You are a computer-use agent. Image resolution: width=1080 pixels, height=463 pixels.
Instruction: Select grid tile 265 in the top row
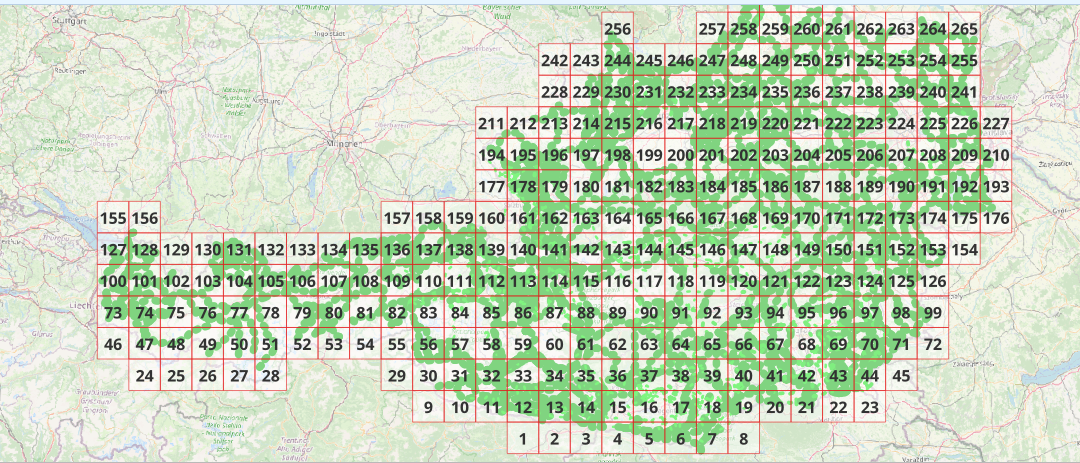pos(964,30)
